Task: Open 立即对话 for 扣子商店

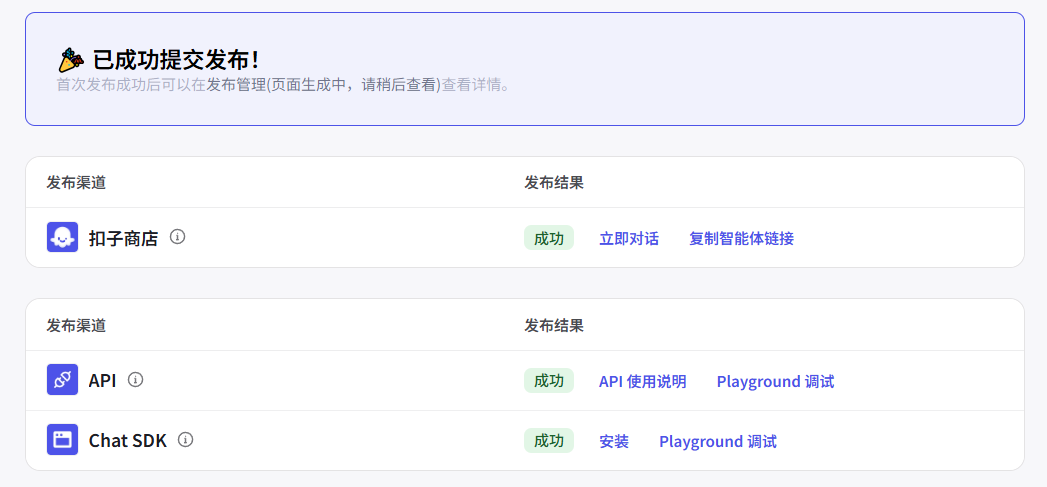Action: pyautogui.click(x=629, y=238)
